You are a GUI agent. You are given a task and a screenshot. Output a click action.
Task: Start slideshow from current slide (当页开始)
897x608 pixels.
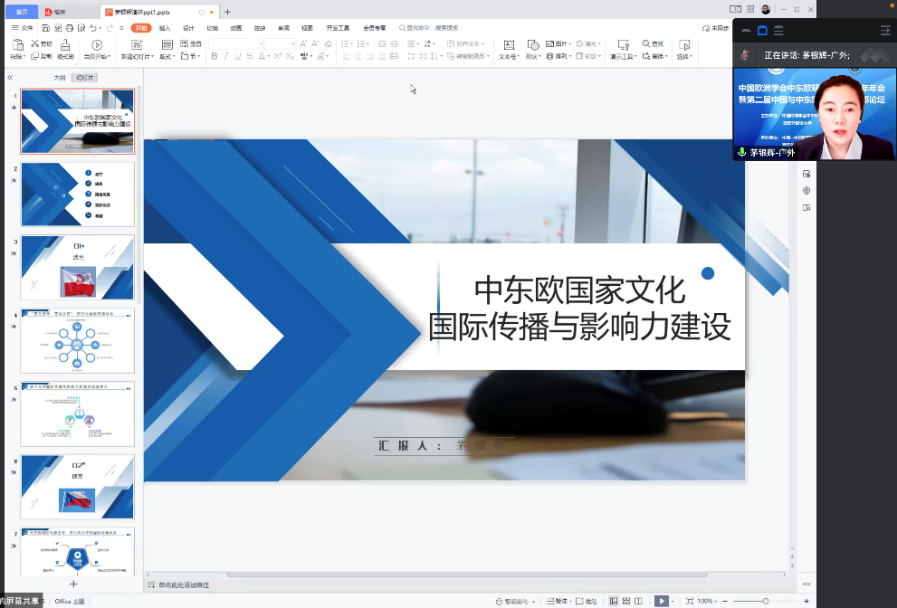point(97,46)
